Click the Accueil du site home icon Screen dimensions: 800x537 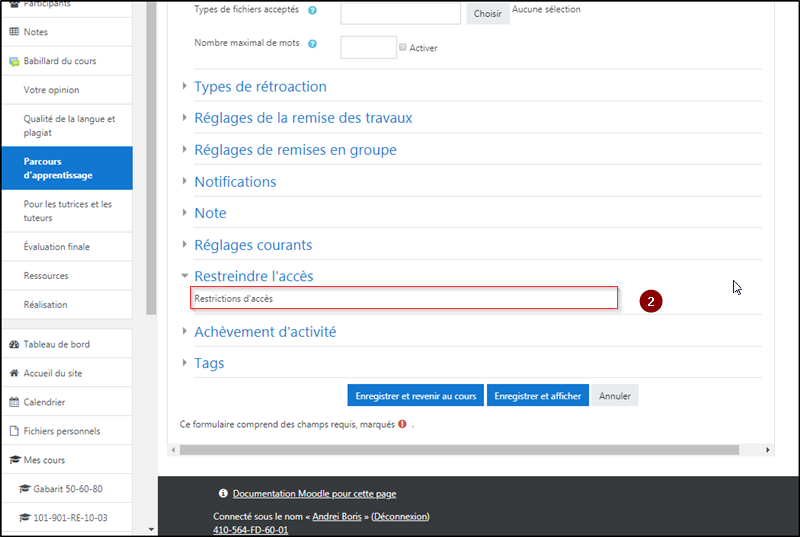tap(14, 373)
